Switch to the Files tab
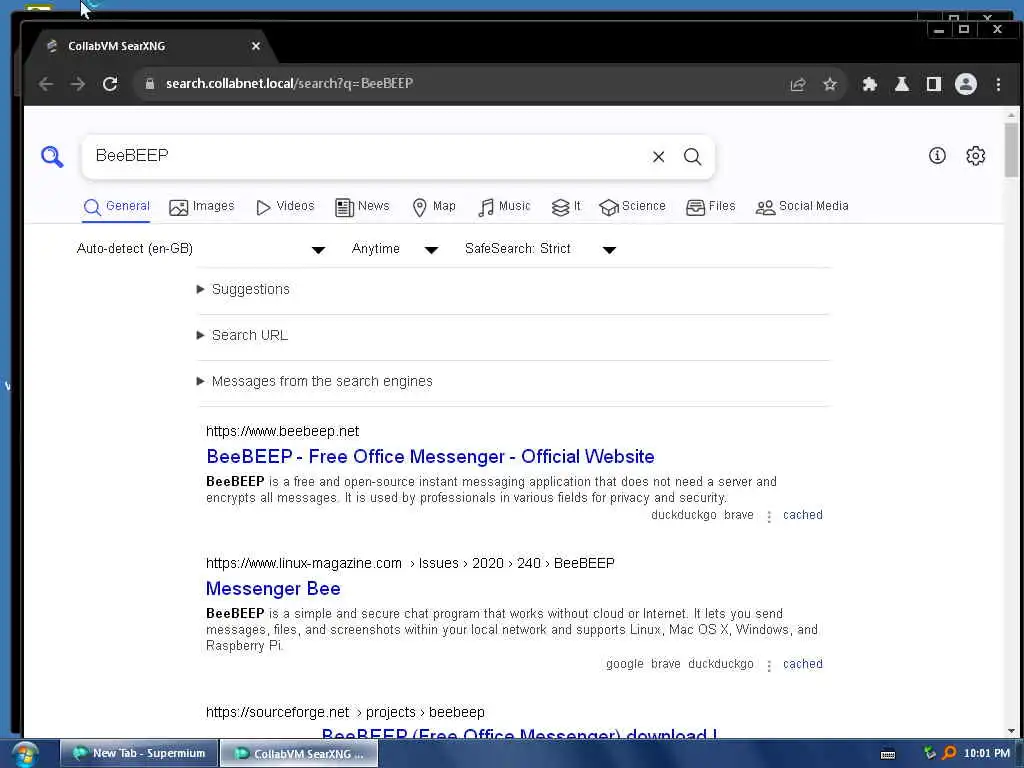The width and height of the screenshot is (1024, 768). pos(711,207)
